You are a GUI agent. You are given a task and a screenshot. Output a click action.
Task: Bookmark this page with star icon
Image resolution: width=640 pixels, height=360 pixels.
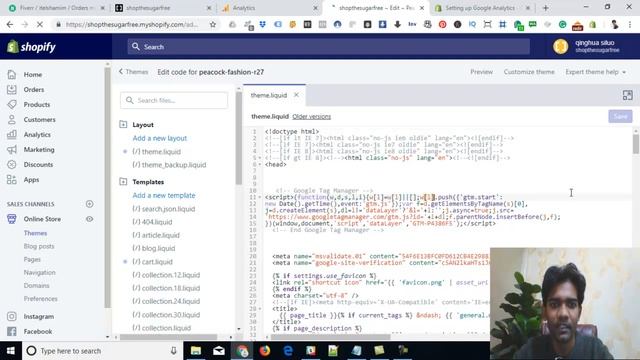coord(213,24)
